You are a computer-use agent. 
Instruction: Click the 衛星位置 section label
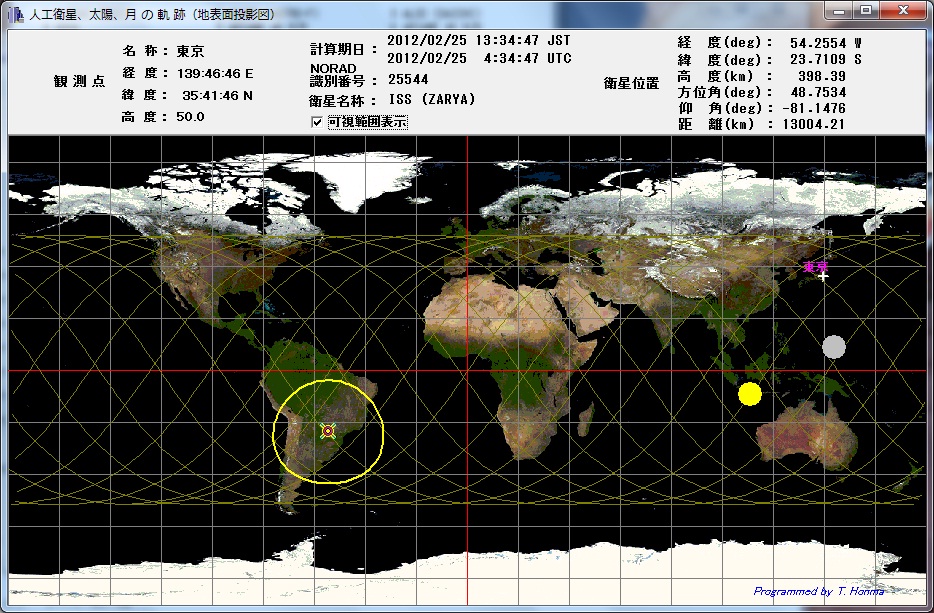tap(631, 83)
